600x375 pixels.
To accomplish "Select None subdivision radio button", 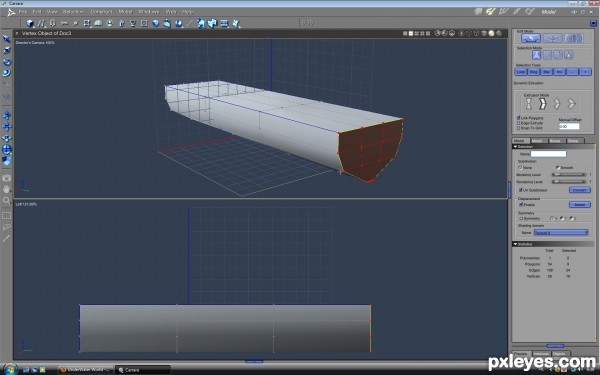I will [x=520, y=168].
